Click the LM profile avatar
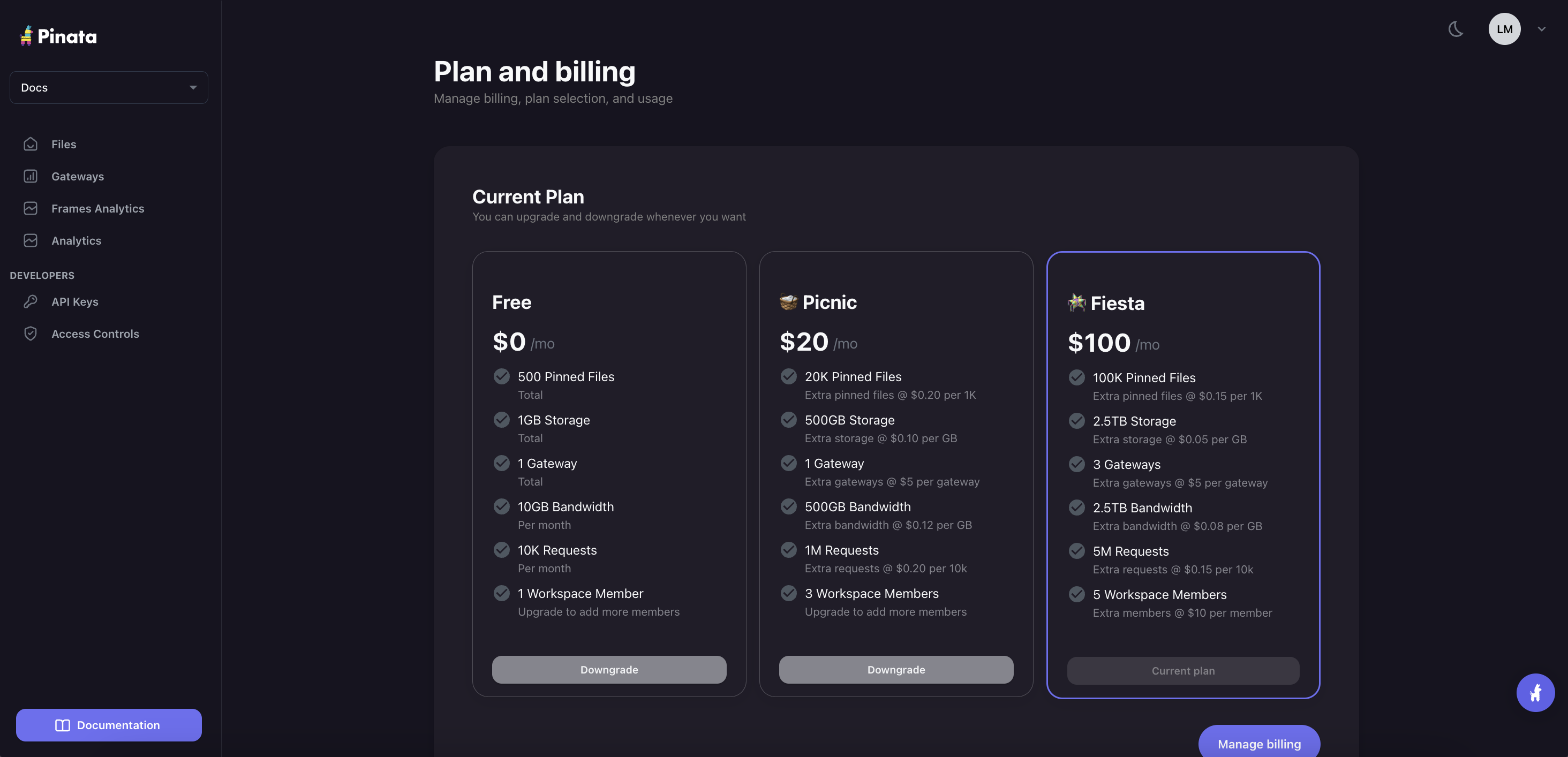This screenshot has width=1568, height=757. click(x=1504, y=28)
